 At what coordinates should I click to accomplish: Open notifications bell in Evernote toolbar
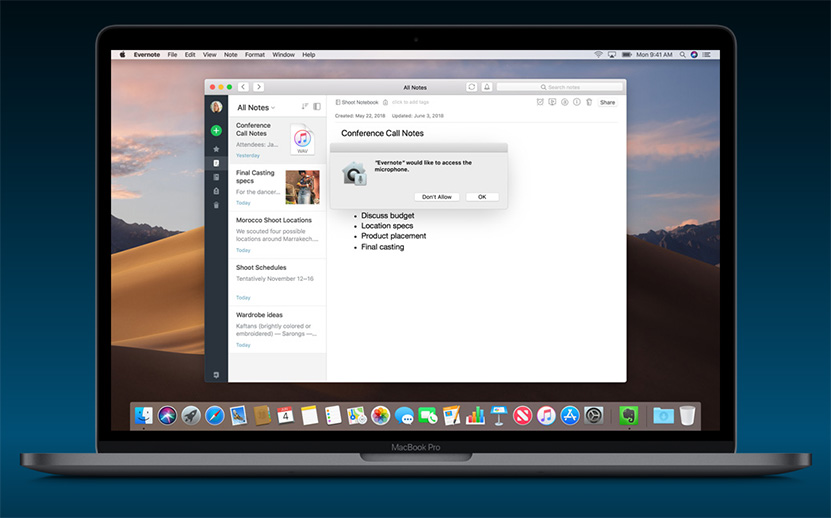coord(487,87)
